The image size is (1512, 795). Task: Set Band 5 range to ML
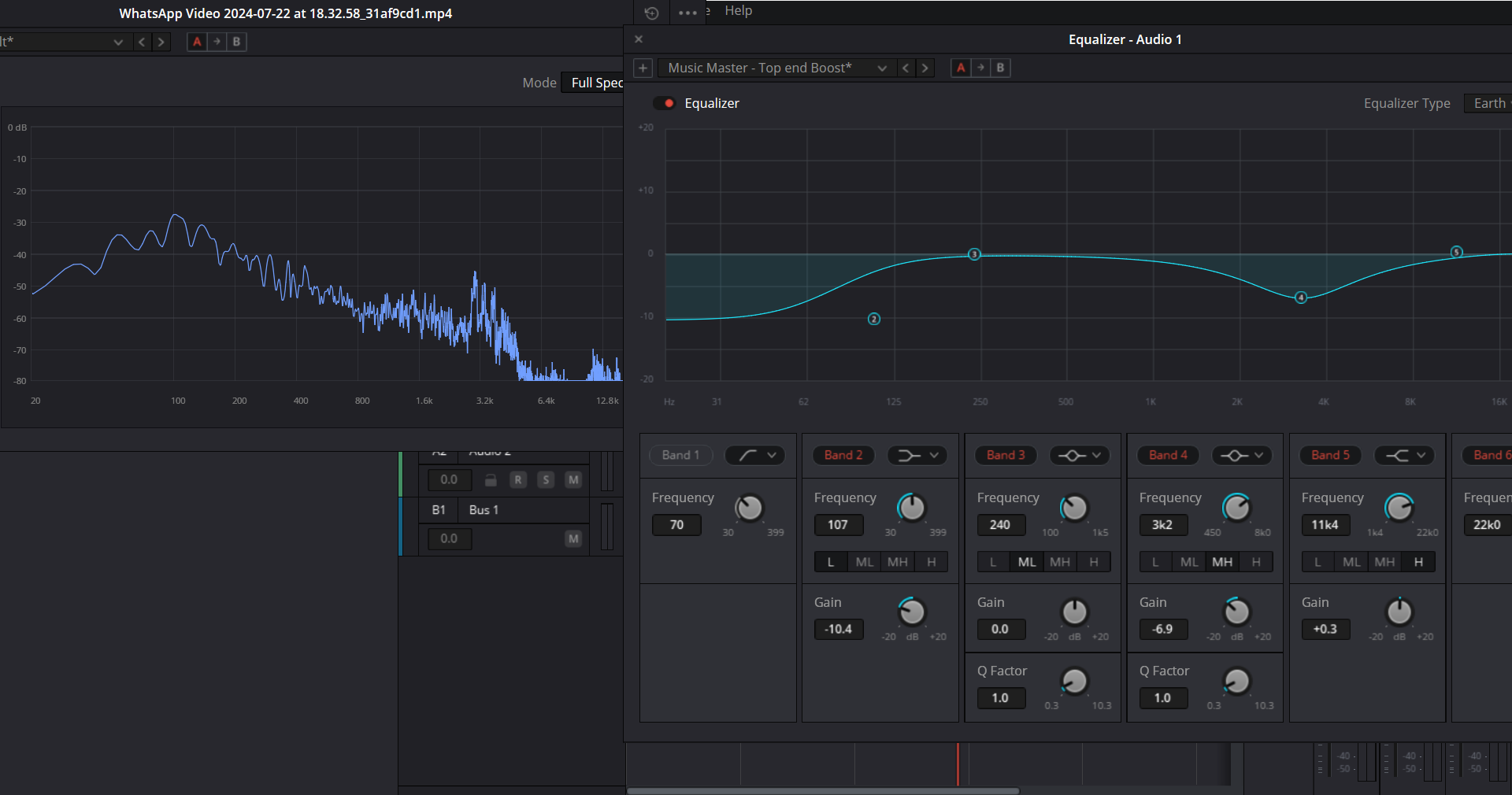point(1351,562)
